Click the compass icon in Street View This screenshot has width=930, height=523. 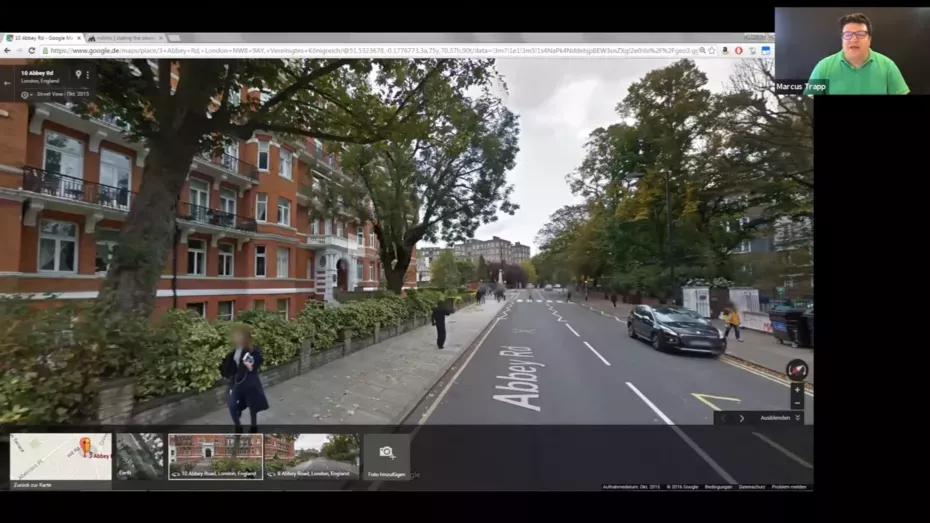click(797, 370)
